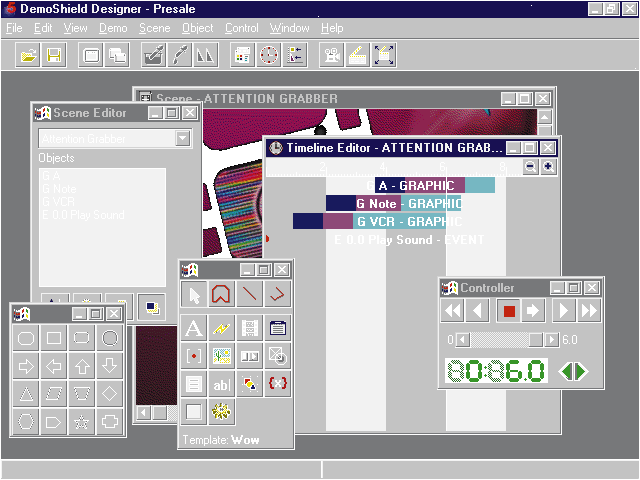The image size is (640, 480).
Task: Click the movie camera icon in toolbar
Action: point(329,55)
